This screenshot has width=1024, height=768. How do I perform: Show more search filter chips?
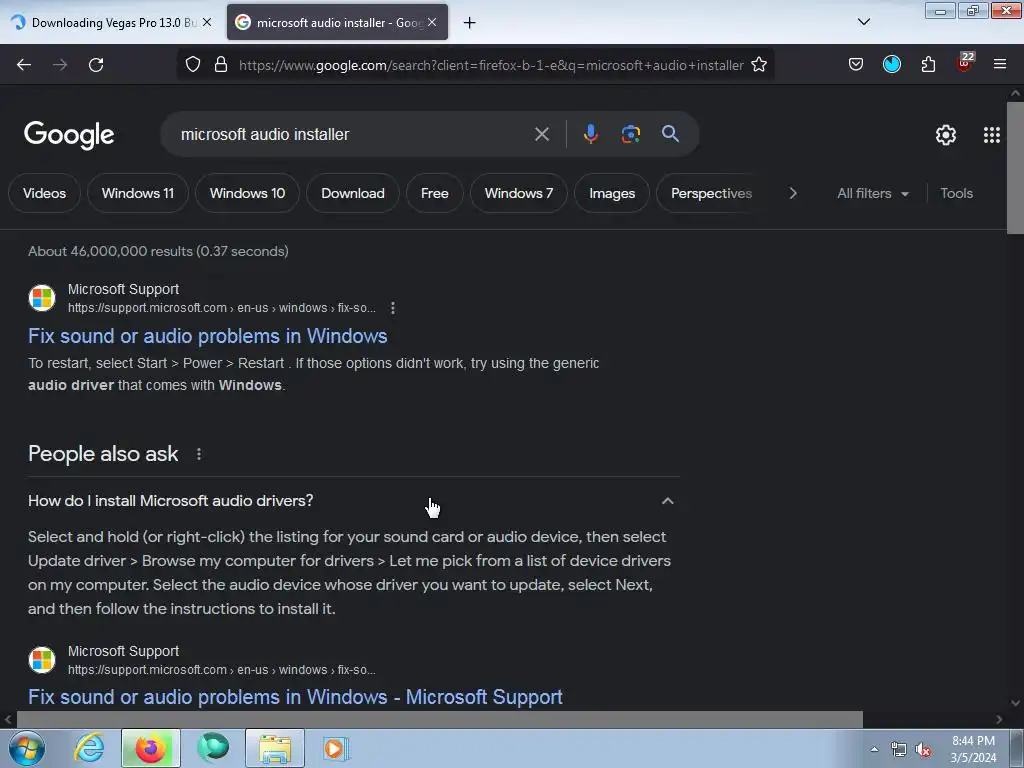click(793, 193)
